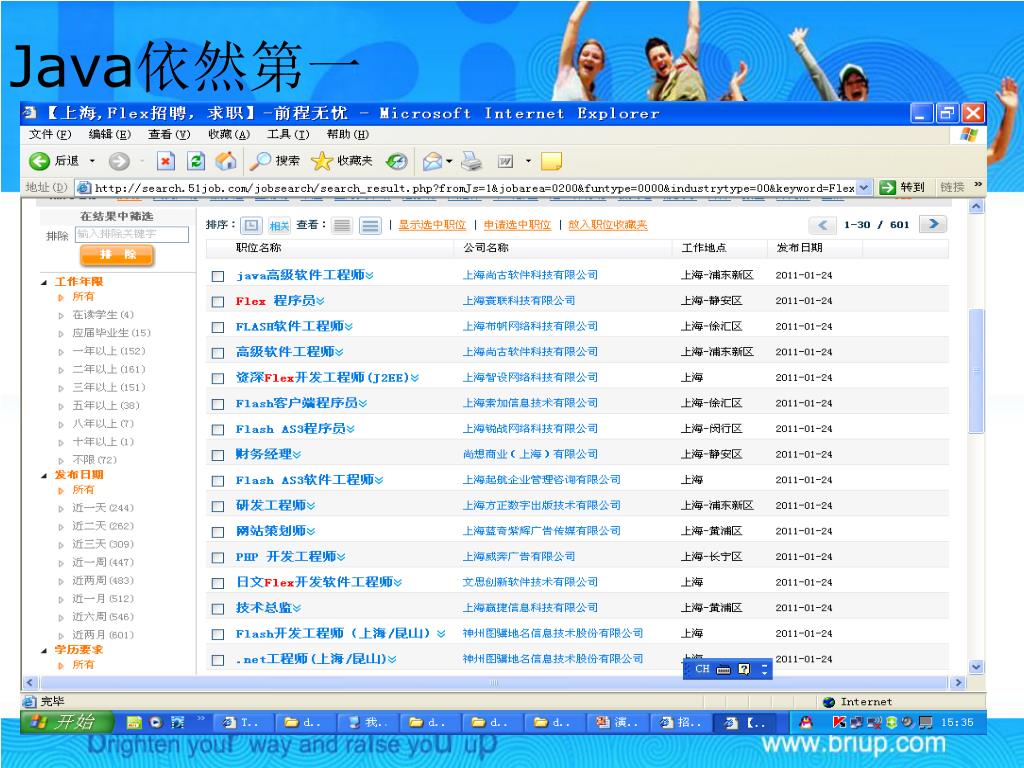Screen dimensions: 1024x768
Task: Collapse the 发布日期 filter group
Action: tap(44, 475)
